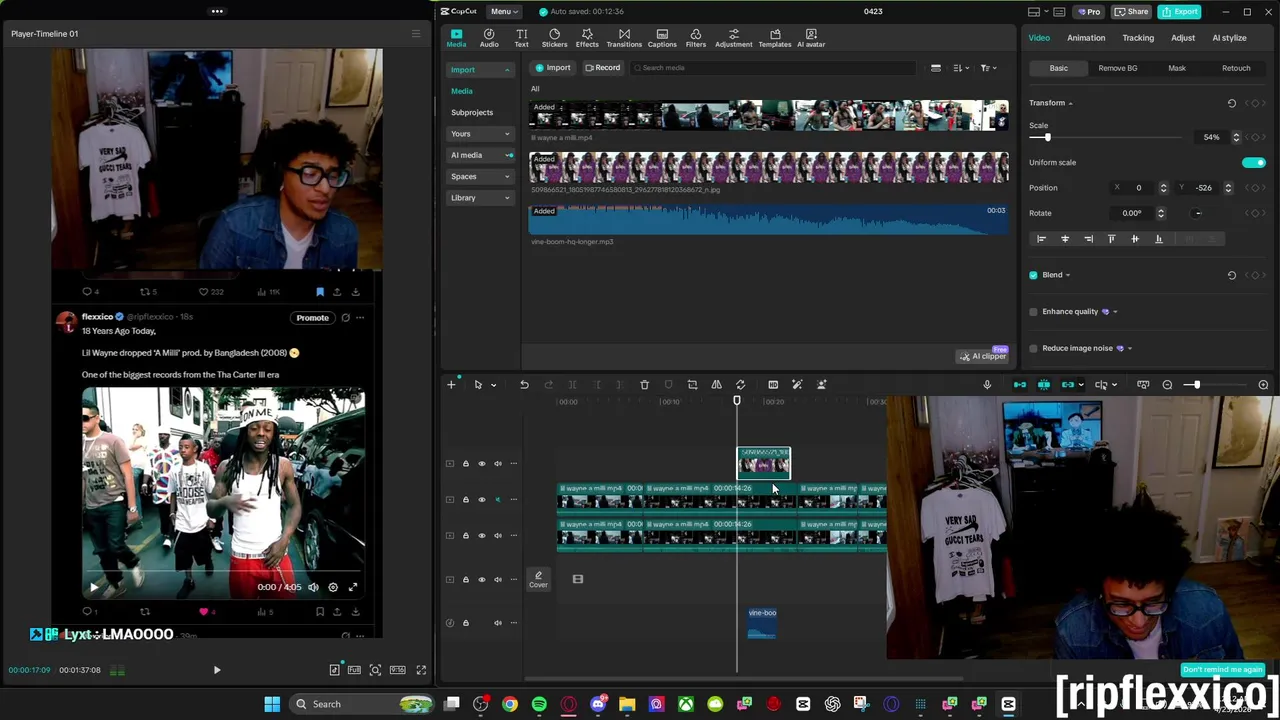Open the Effects panel
This screenshot has width=1280, height=720.
click(587, 38)
